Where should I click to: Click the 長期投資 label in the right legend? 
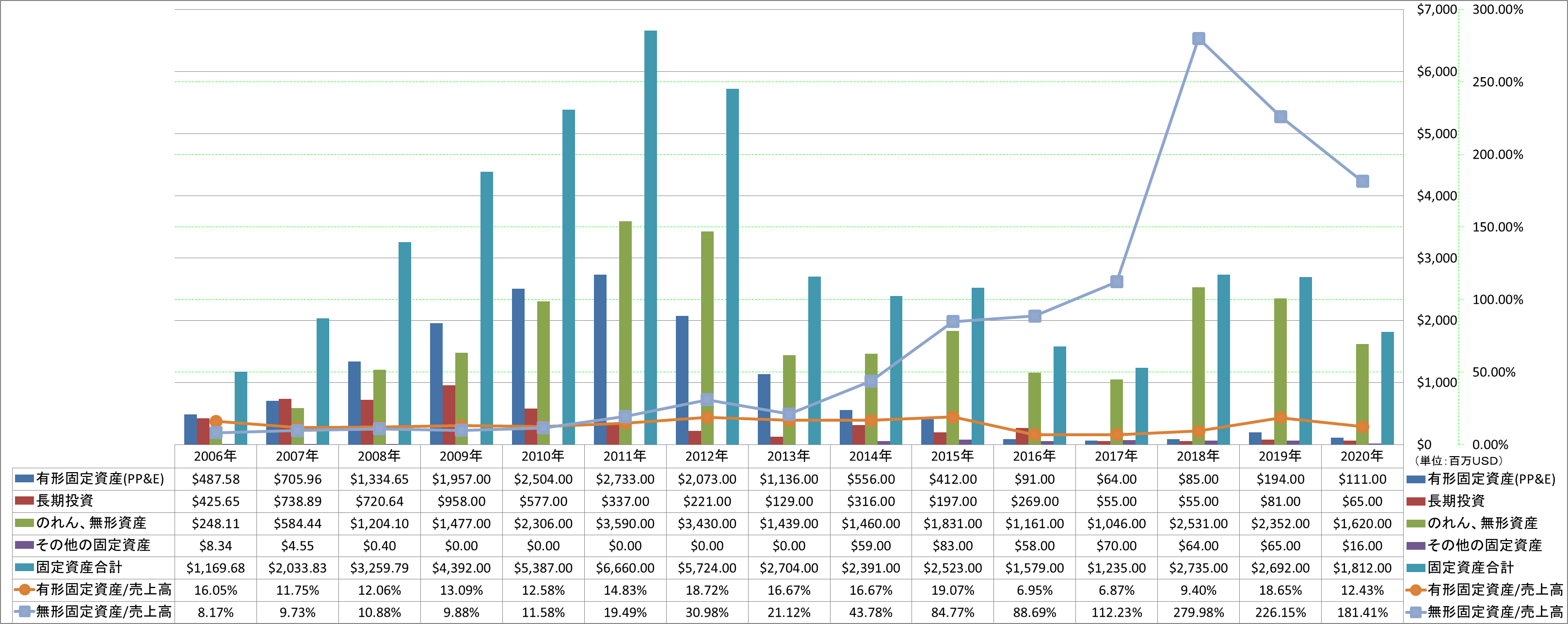coord(1456,501)
